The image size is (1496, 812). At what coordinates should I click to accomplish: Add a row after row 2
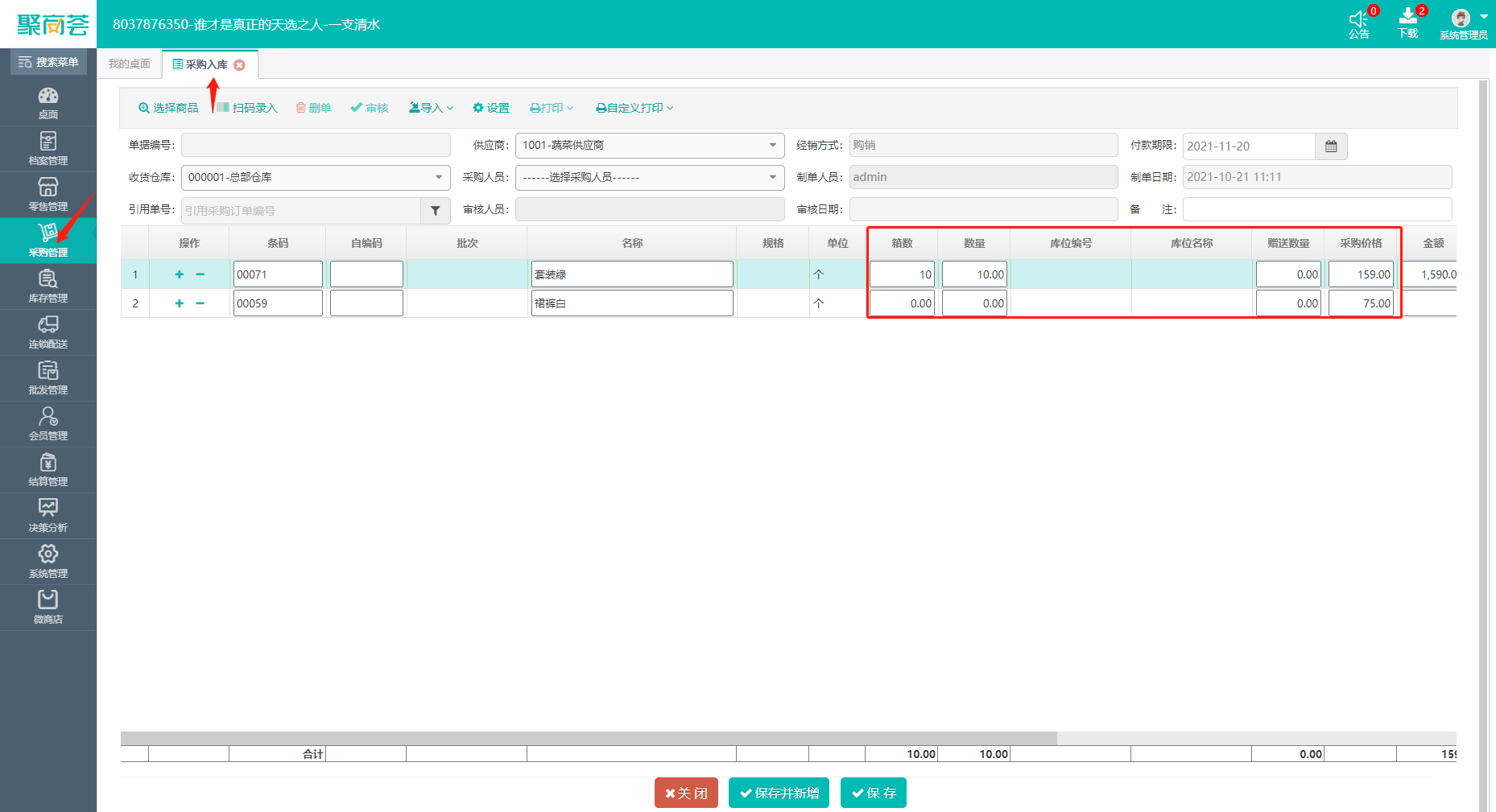tap(180, 303)
